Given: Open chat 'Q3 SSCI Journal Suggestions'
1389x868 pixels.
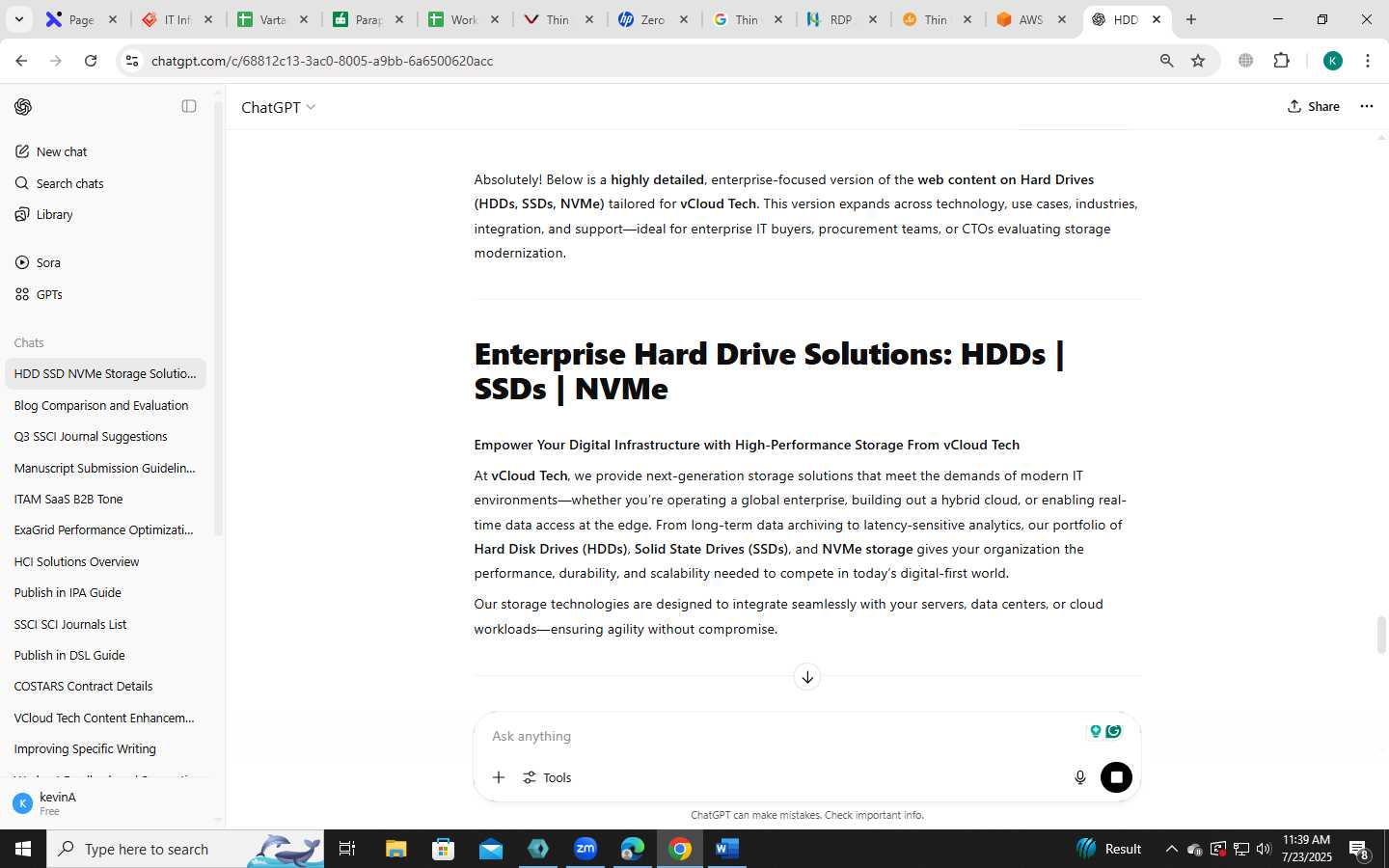Looking at the screenshot, I should point(106,436).
